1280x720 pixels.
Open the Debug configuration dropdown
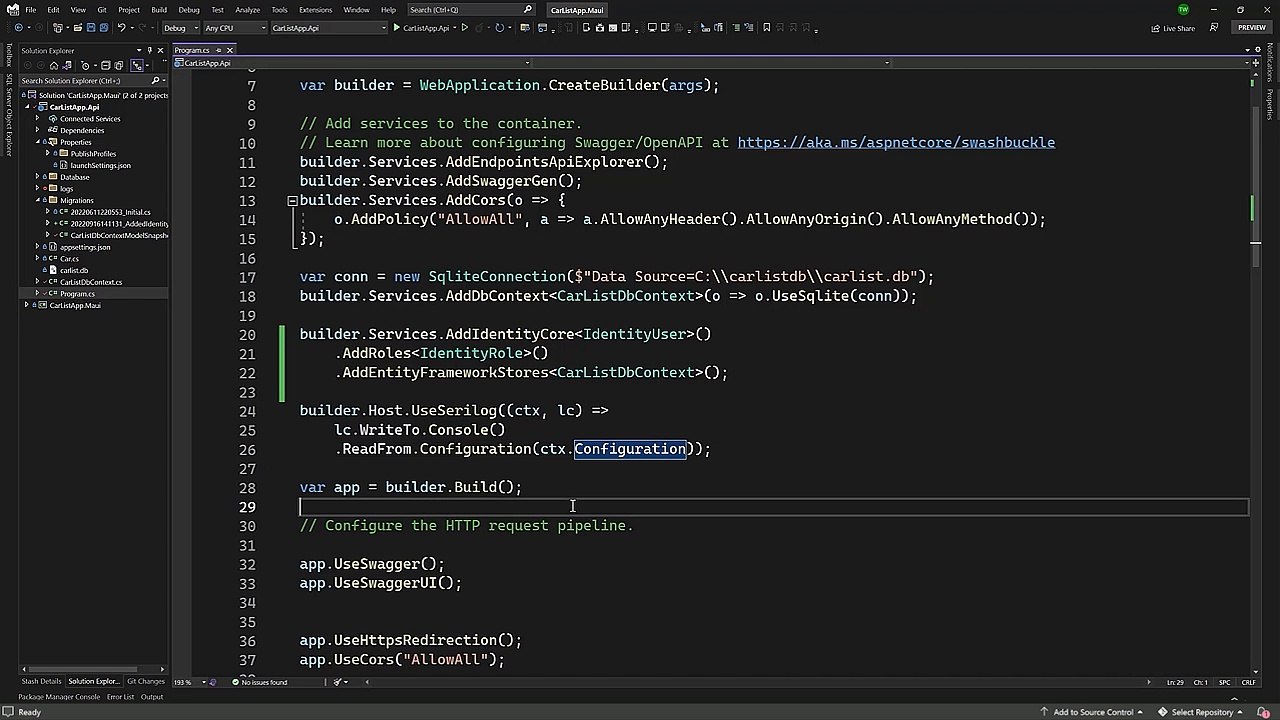[180, 28]
